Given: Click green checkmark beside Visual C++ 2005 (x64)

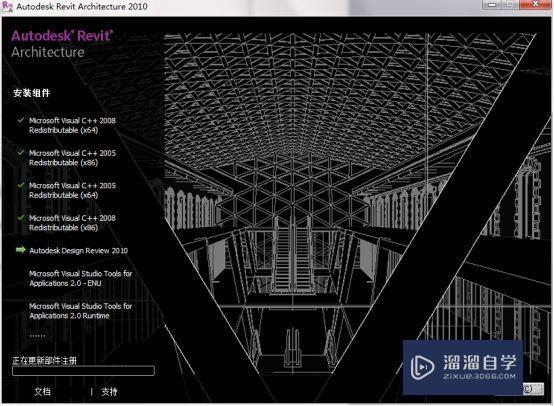Looking at the screenshot, I should point(21,186).
